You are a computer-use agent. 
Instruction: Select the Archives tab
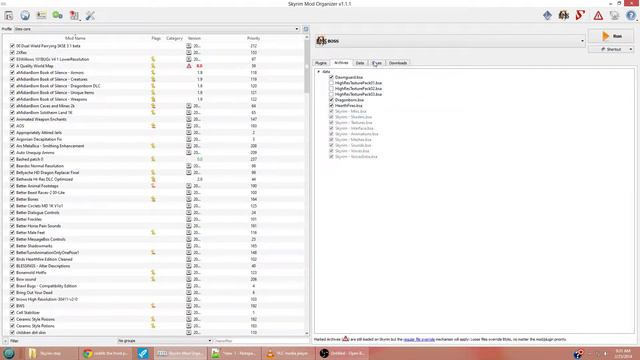[341, 63]
